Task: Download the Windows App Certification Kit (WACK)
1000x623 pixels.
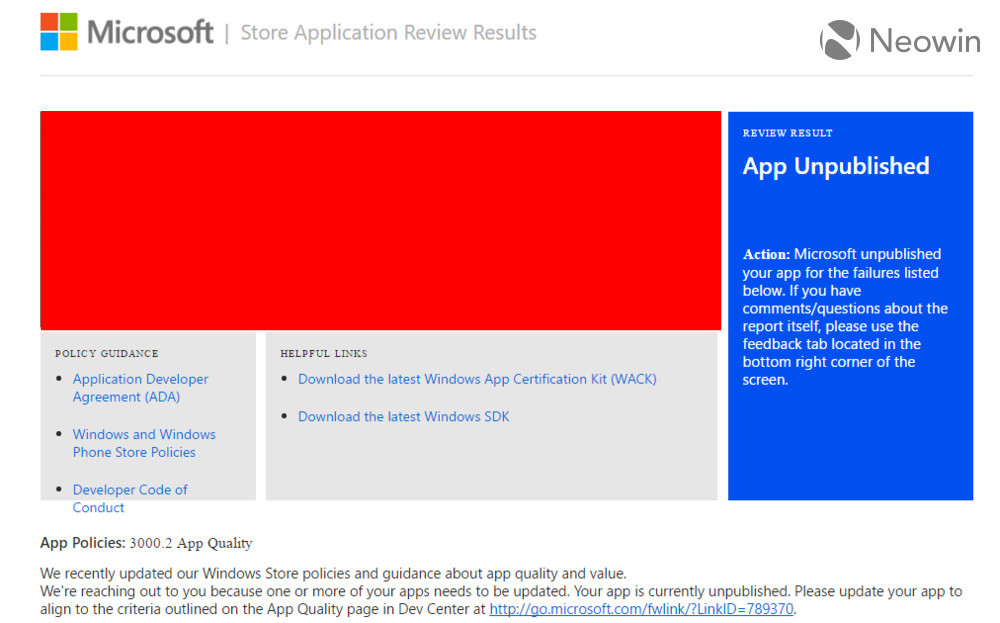Action: click(x=477, y=379)
